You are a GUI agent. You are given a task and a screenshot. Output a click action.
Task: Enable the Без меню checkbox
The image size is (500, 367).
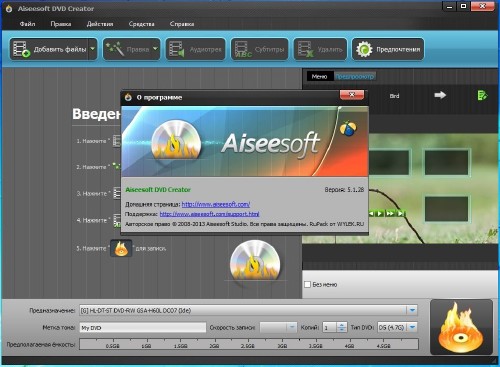coord(307,284)
